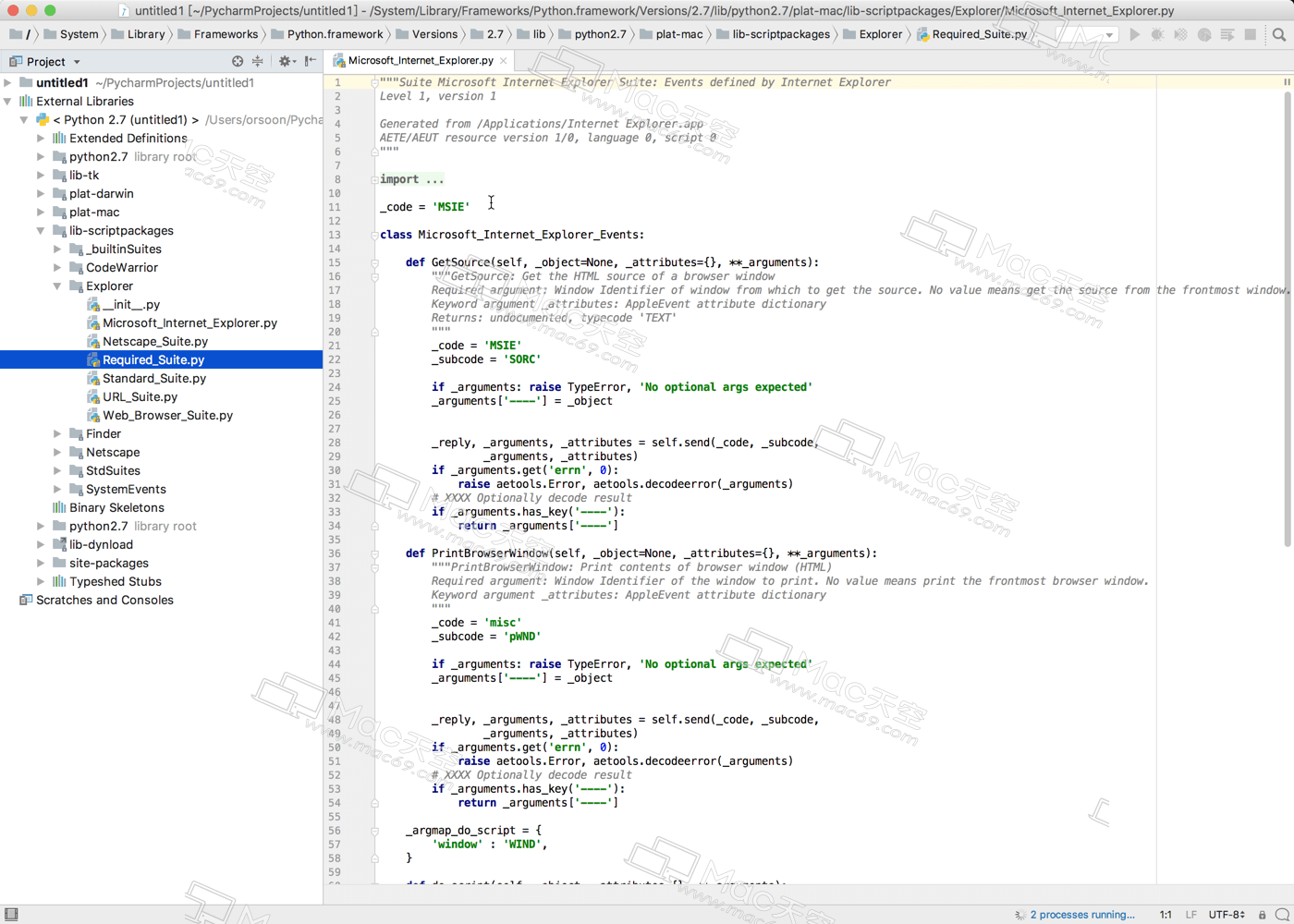The height and width of the screenshot is (924, 1294).
Task: Select the site-packages folder
Action: (108, 563)
